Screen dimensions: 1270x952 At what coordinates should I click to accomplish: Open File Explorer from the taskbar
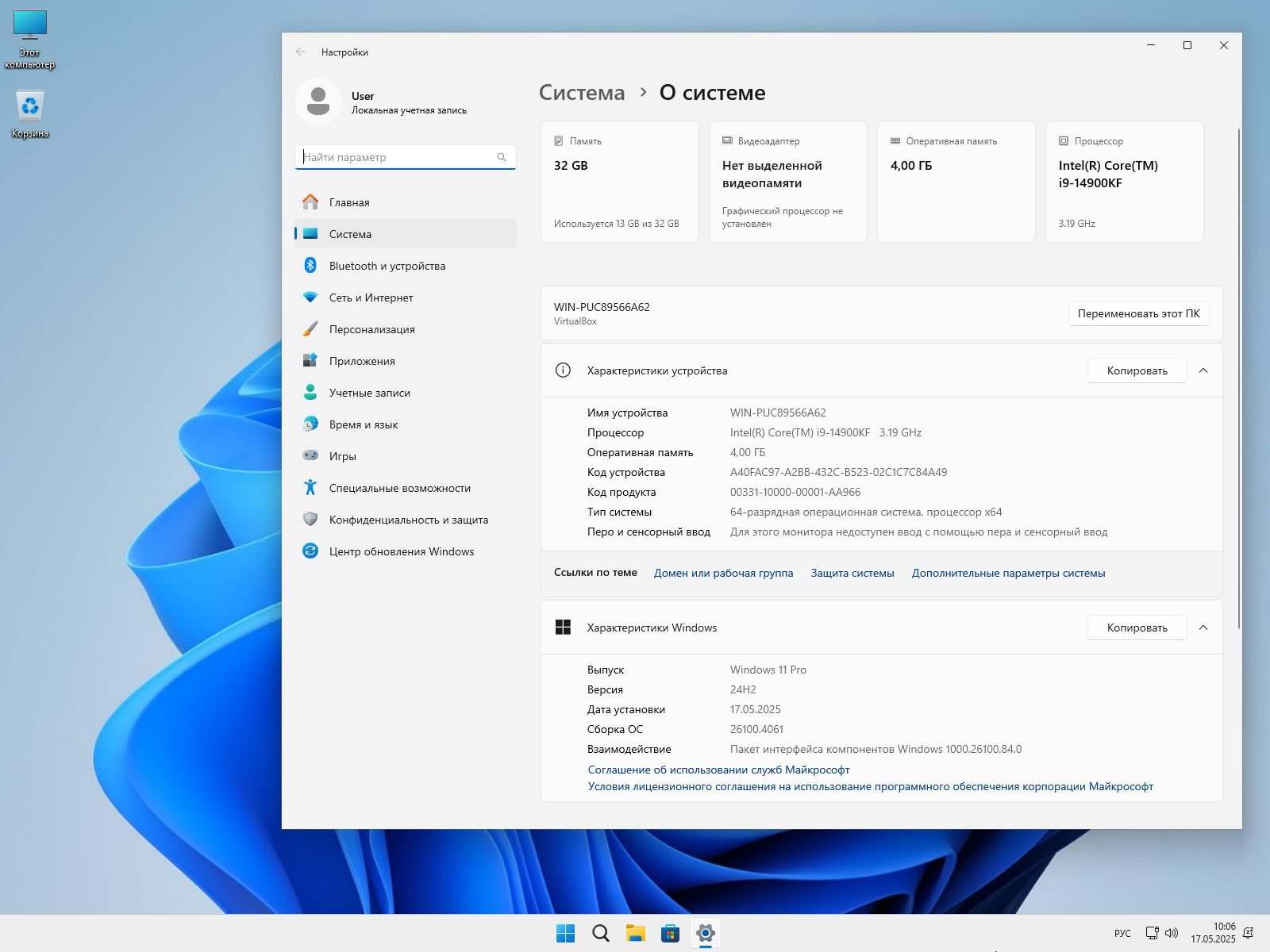point(636,933)
